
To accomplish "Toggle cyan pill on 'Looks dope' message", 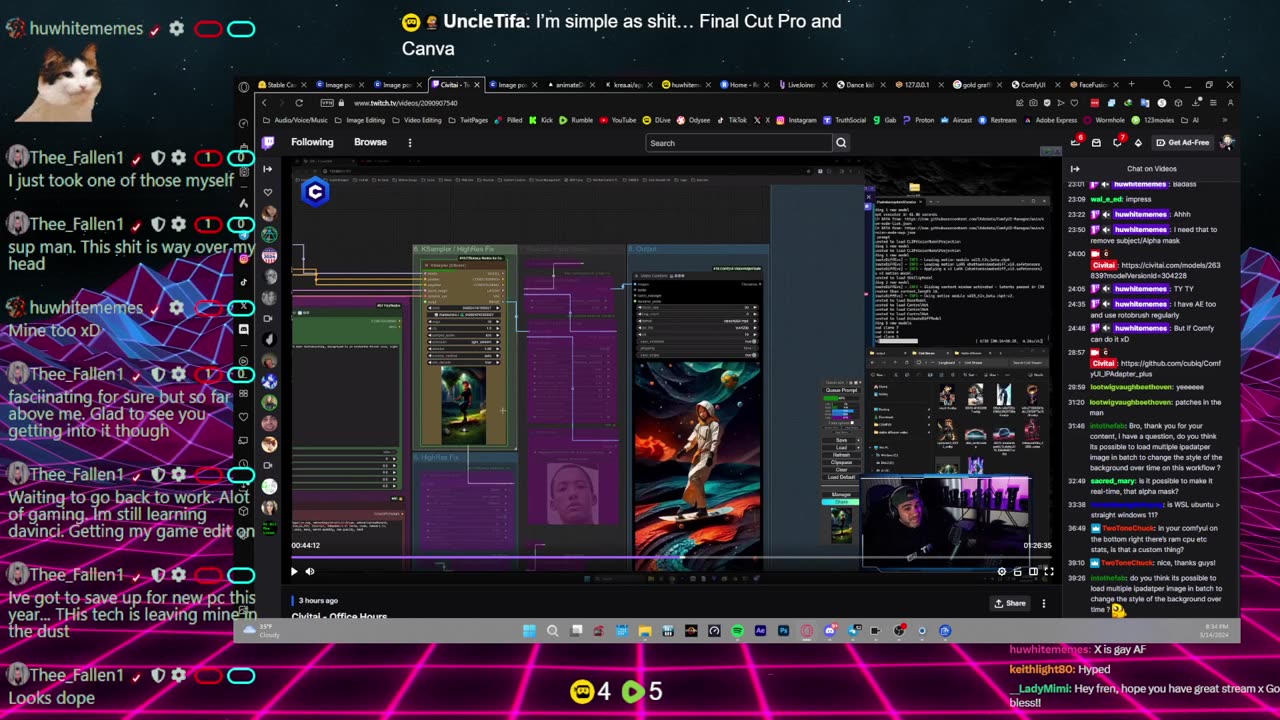I will click(x=241, y=676).
